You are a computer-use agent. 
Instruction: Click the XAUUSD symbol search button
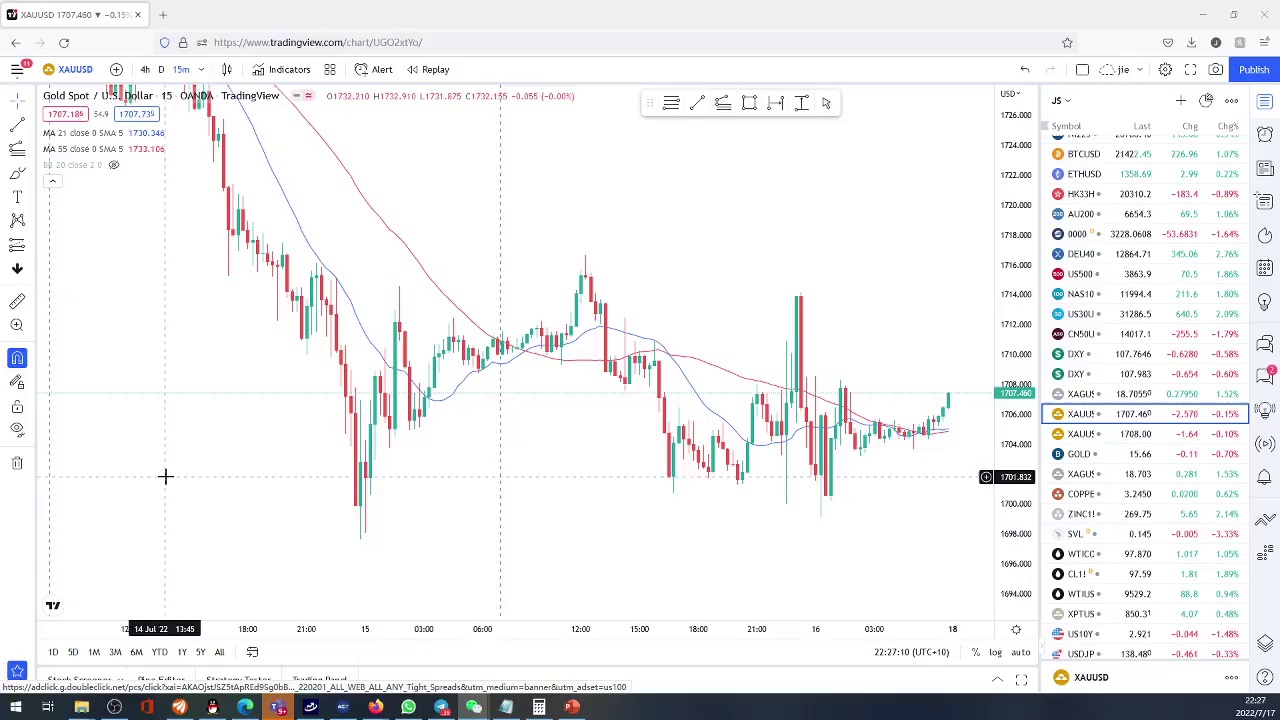point(67,69)
